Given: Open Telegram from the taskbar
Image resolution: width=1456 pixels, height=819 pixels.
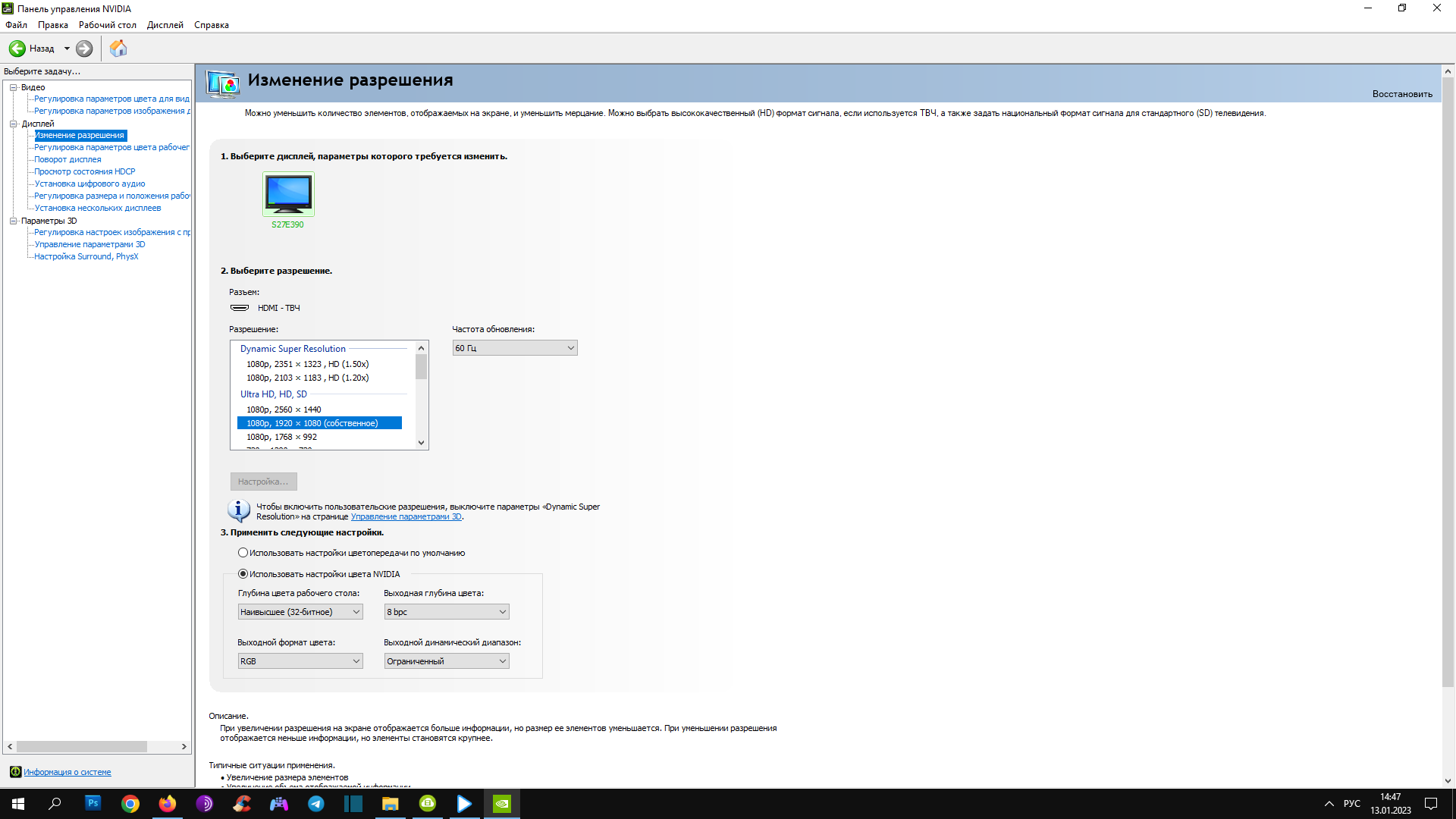Looking at the screenshot, I should pos(316,804).
